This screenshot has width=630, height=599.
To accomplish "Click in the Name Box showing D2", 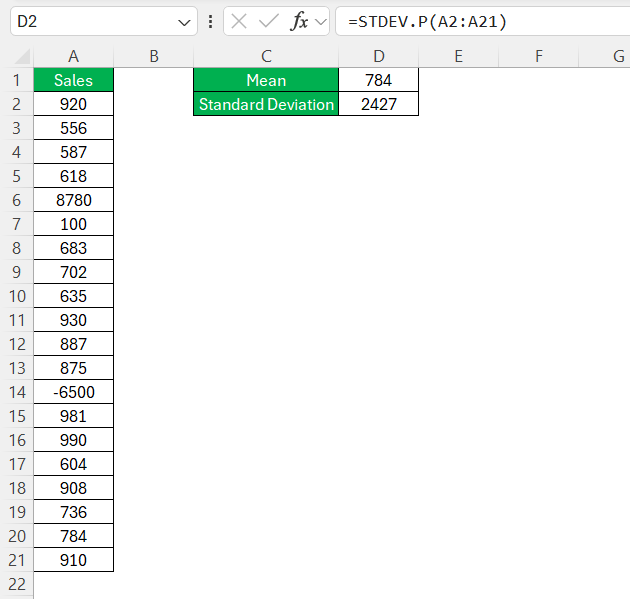I will [x=104, y=21].
